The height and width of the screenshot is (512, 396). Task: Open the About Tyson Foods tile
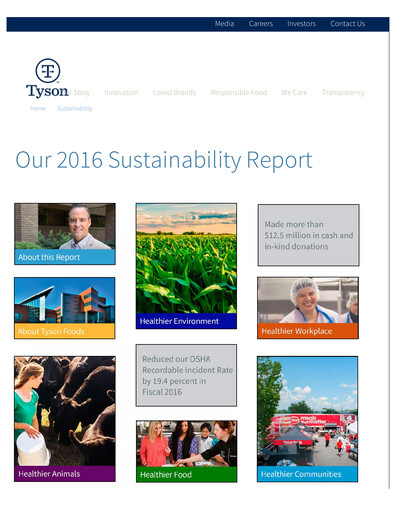click(x=65, y=308)
